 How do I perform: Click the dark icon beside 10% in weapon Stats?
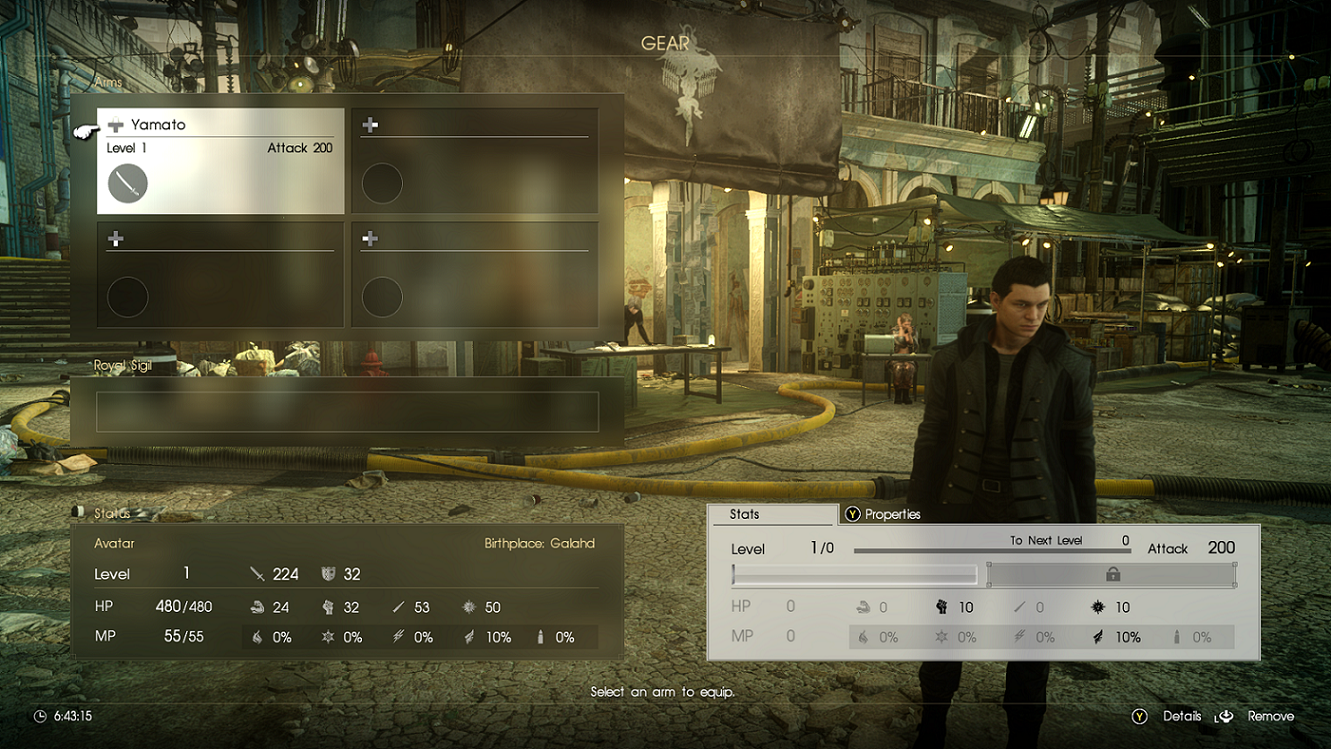tap(1098, 637)
